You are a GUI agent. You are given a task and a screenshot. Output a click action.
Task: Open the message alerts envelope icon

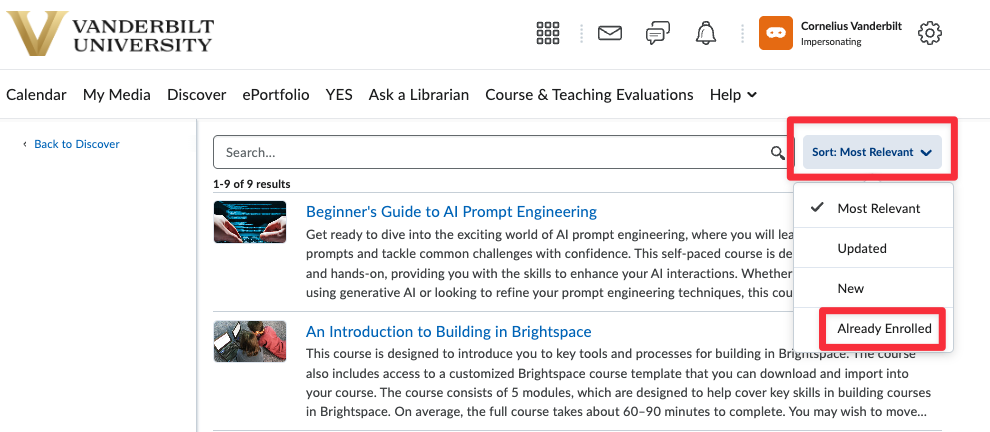pyautogui.click(x=610, y=33)
